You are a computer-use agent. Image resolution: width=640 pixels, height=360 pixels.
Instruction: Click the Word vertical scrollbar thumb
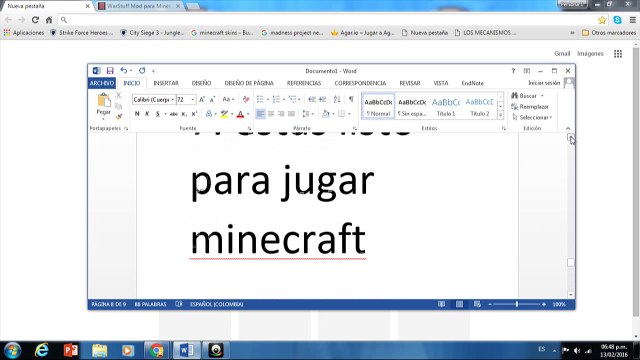tap(571, 262)
